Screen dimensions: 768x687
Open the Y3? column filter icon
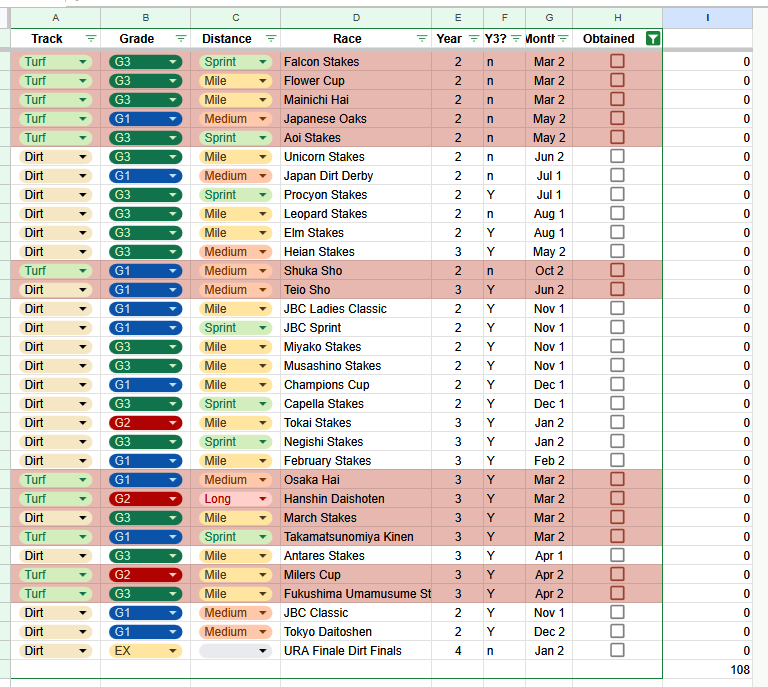click(x=516, y=39)
